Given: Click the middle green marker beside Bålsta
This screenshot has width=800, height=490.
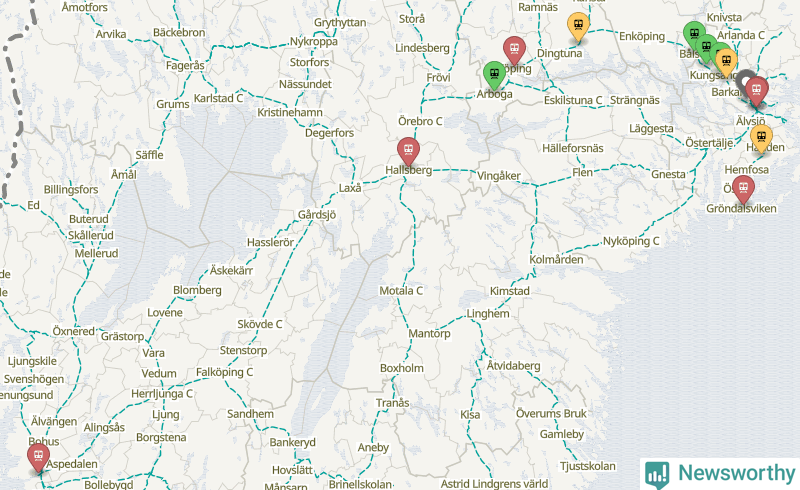Looking at the screenshot, I should [x=706, y=48].
